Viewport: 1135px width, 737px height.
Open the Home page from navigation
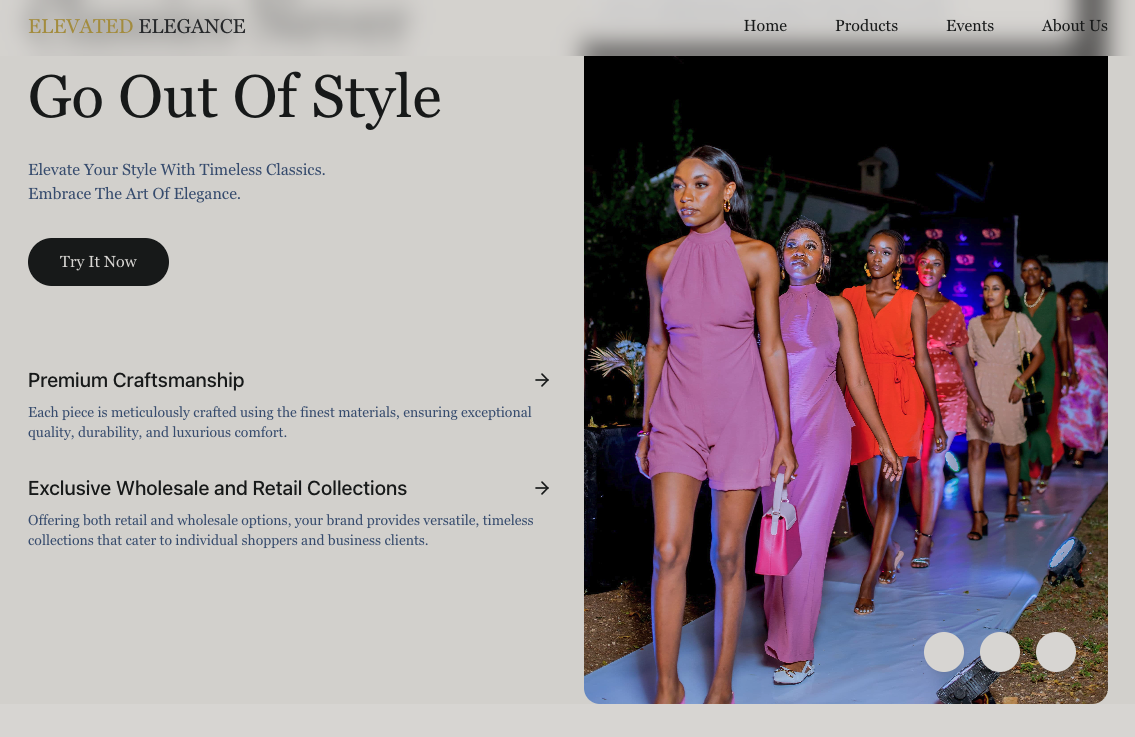(765, 26)
